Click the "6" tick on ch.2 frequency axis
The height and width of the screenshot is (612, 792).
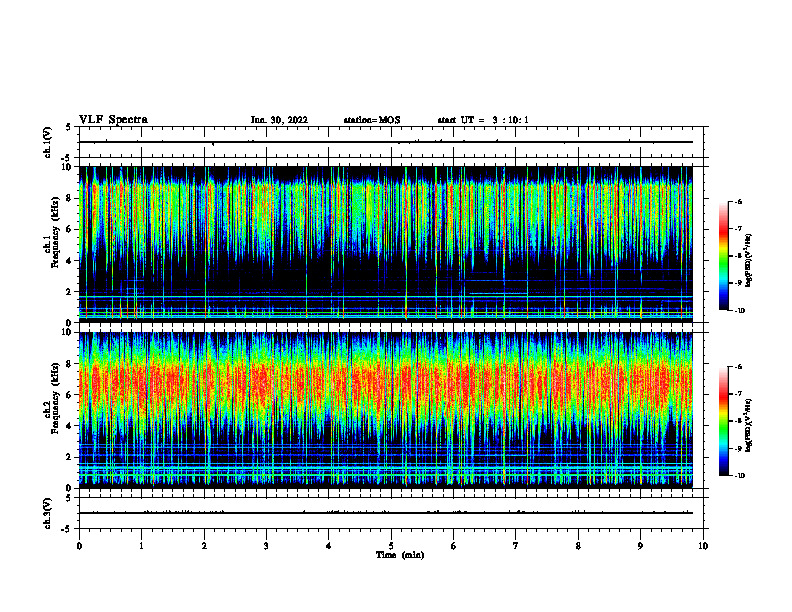[70, 395]
